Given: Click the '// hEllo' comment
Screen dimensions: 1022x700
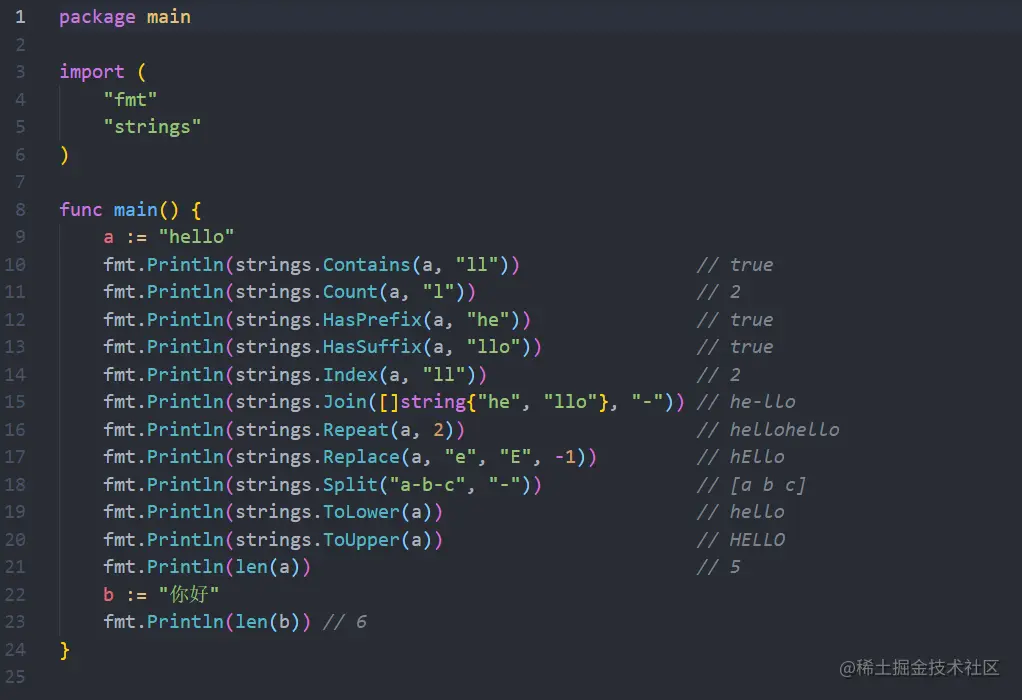Looking at the screenshot, I should pyautogui.click(x=741, y=457).
